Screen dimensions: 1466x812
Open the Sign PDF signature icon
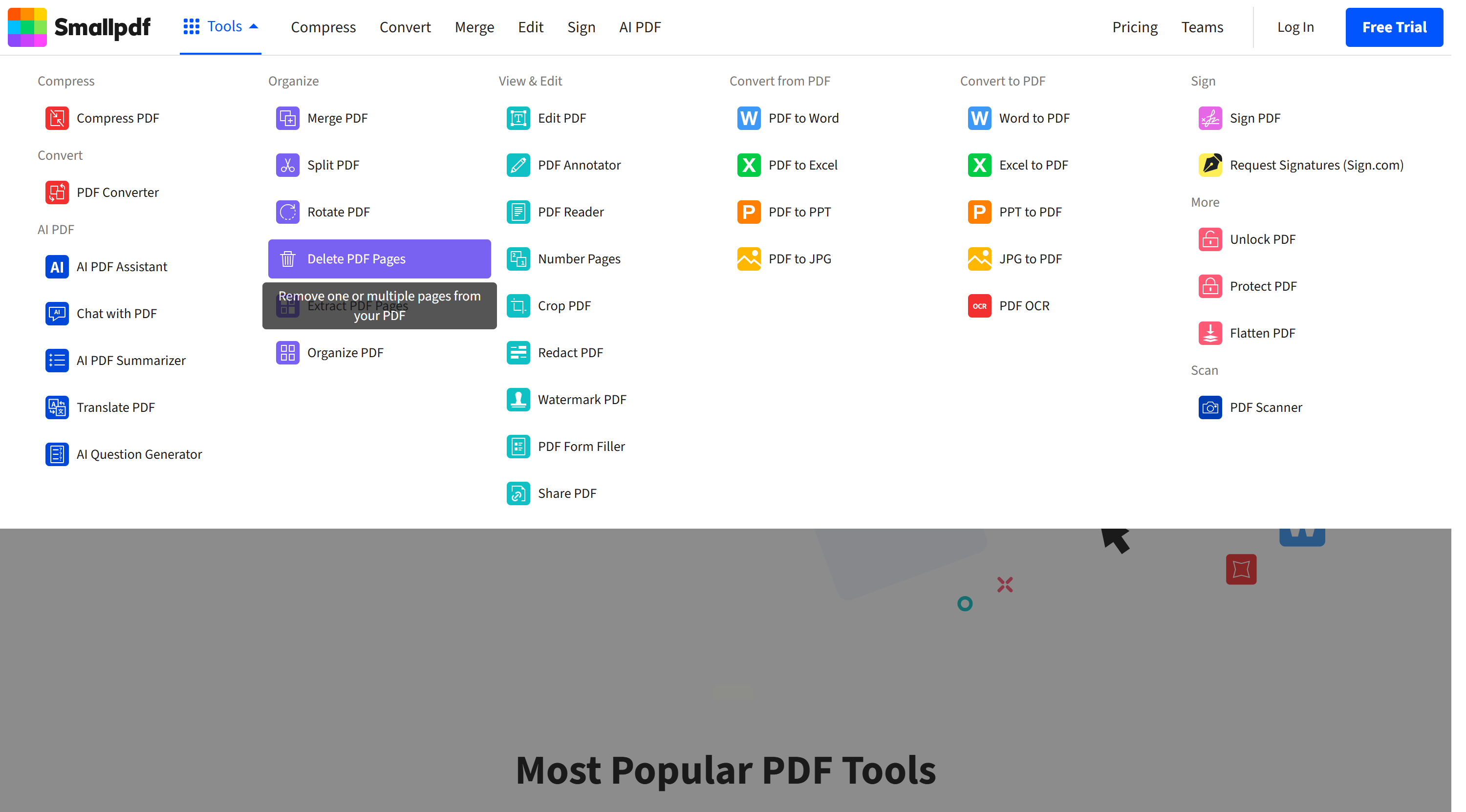coord(1209,118)
